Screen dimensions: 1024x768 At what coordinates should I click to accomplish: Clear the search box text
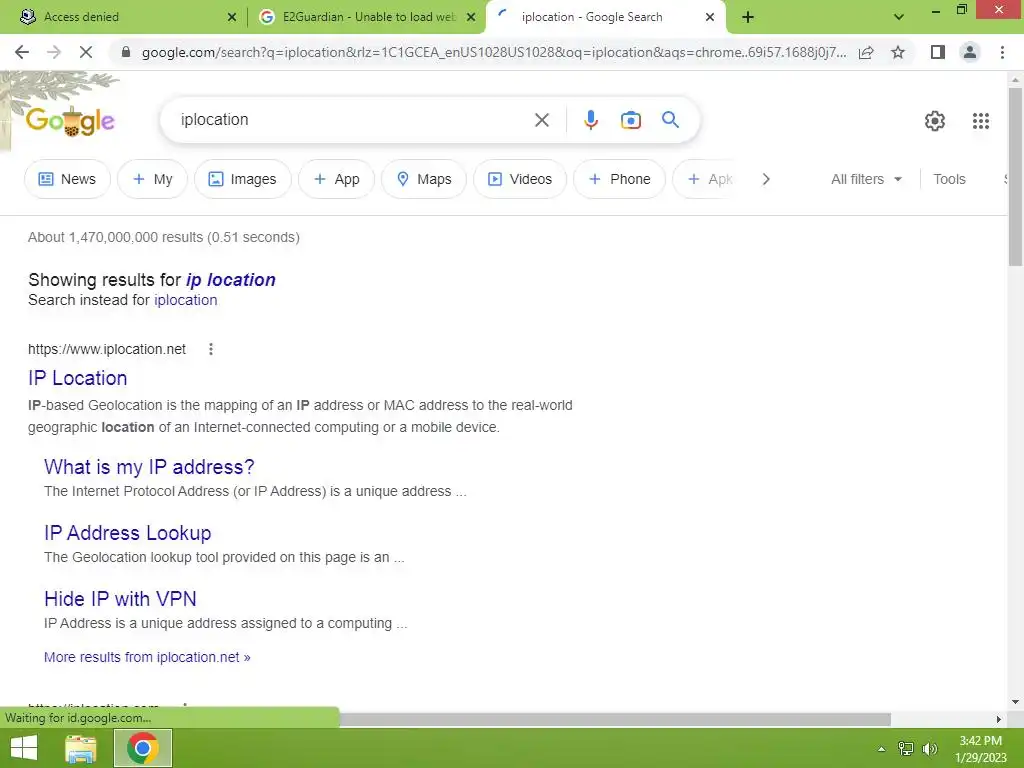pos(541,120)
